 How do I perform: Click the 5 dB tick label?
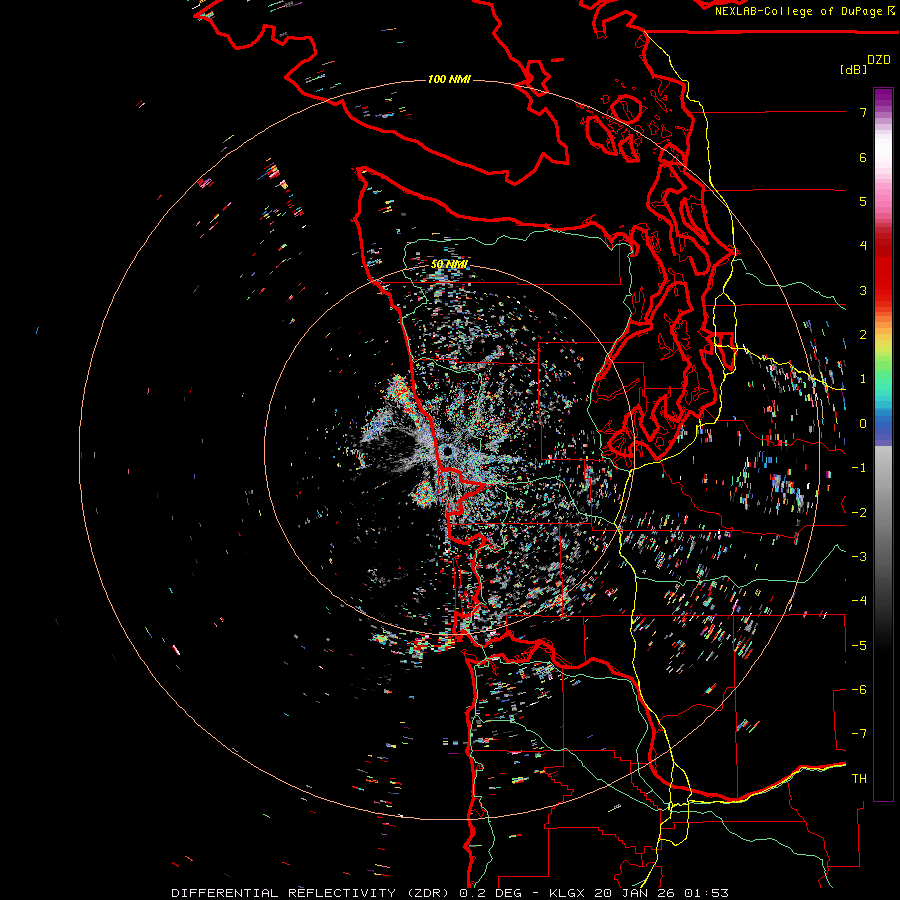tap(863, 201)
